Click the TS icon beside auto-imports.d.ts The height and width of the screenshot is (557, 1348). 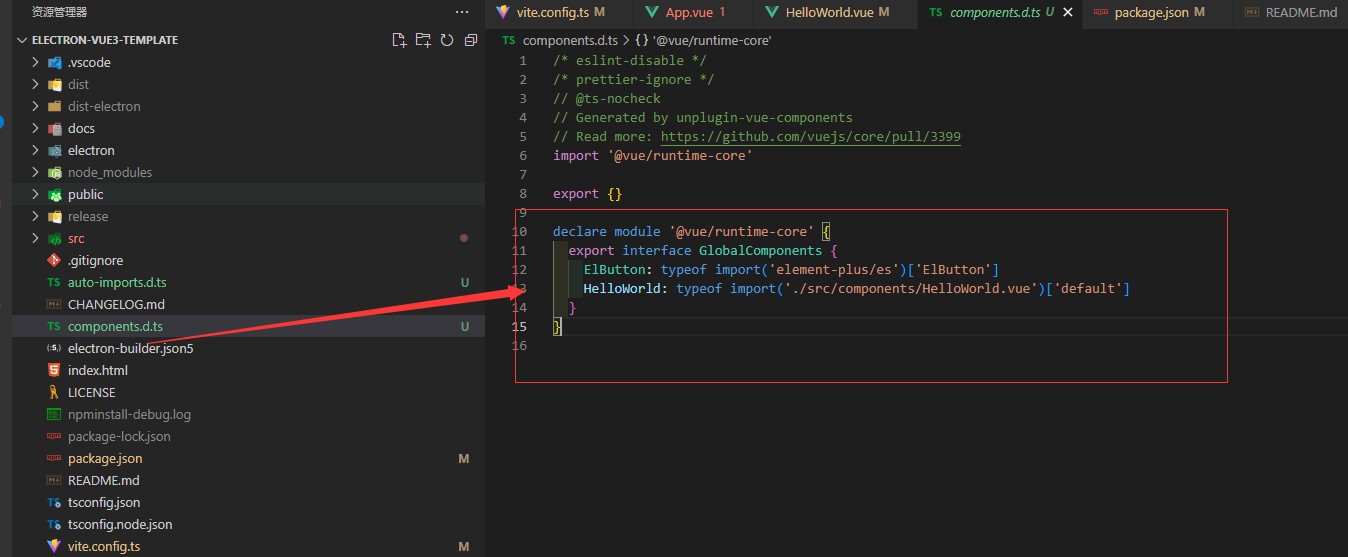point(55,282)
